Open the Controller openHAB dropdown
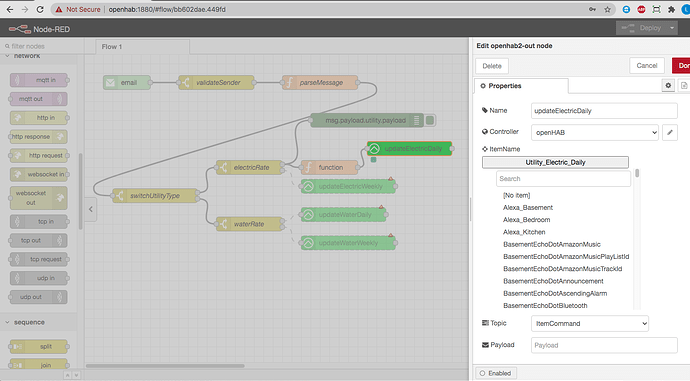Image resolution: width=690 pixels, height=381 pixels. point(595,132)
